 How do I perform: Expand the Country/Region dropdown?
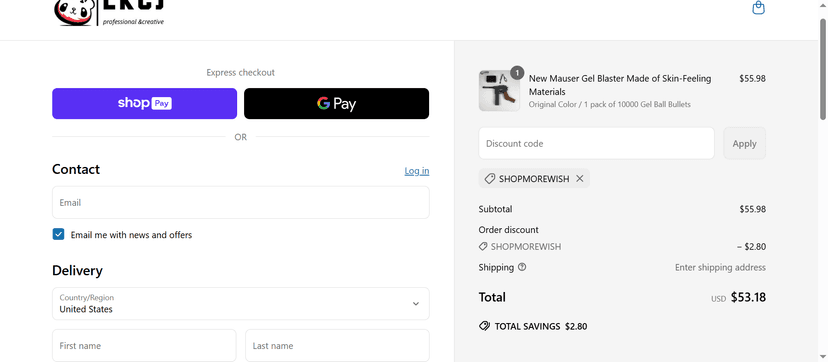tap(240, 303)
